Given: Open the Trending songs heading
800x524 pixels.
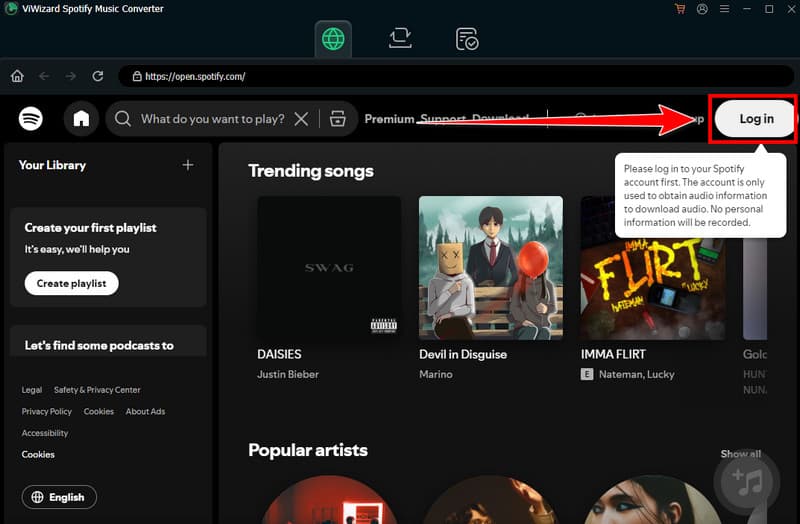Looking at the screenshot, I should coord(311,171).
